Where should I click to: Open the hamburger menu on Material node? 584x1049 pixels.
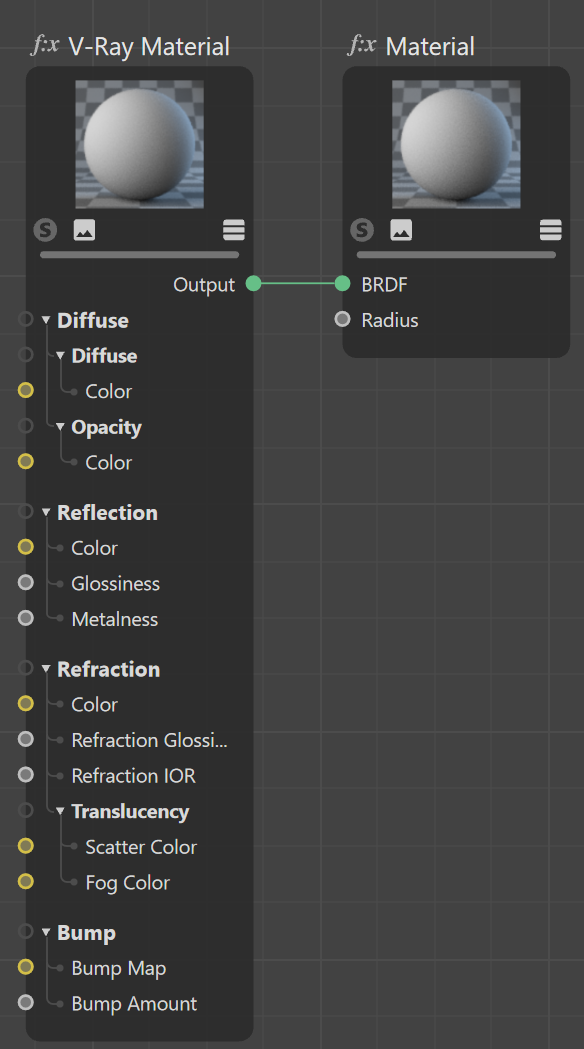pyautogui.click(x=551, y=230)
